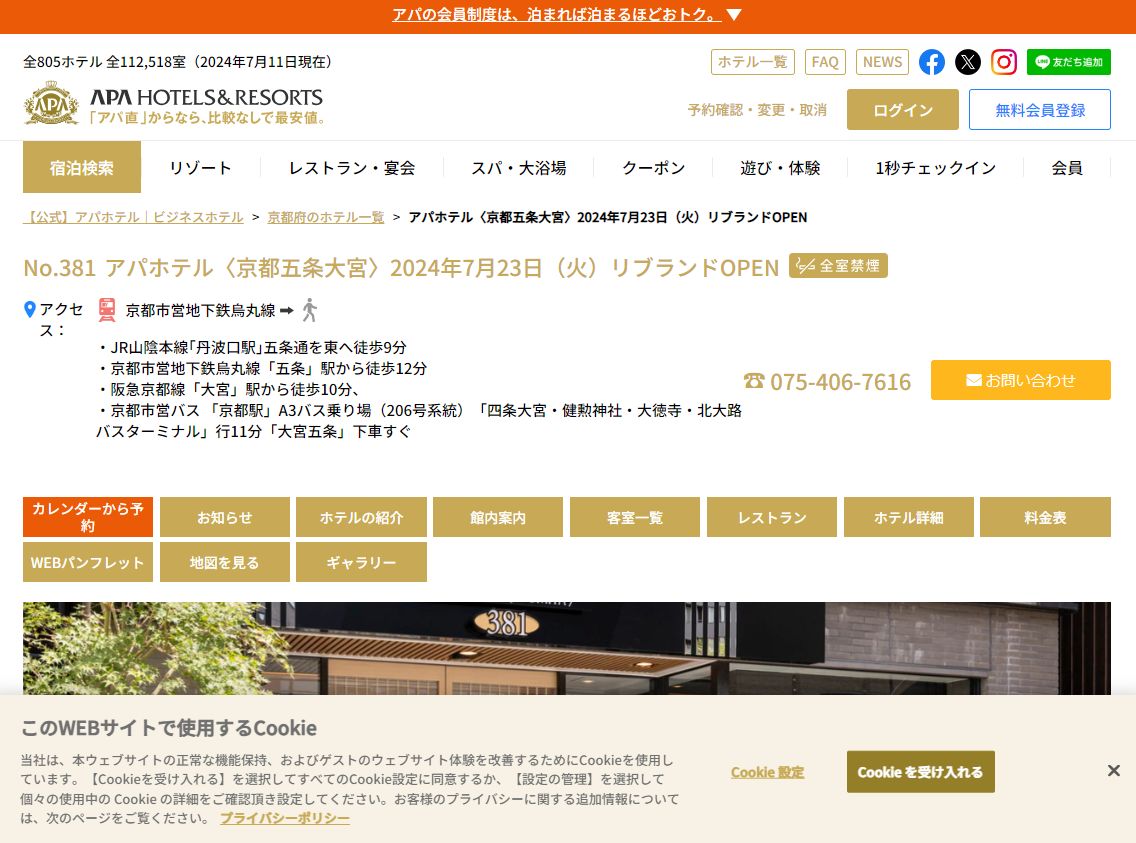The width and height of the screenshot is (1136, 843).
Task: Open the アパの会員制度 banner link
Action: point(556,14)
